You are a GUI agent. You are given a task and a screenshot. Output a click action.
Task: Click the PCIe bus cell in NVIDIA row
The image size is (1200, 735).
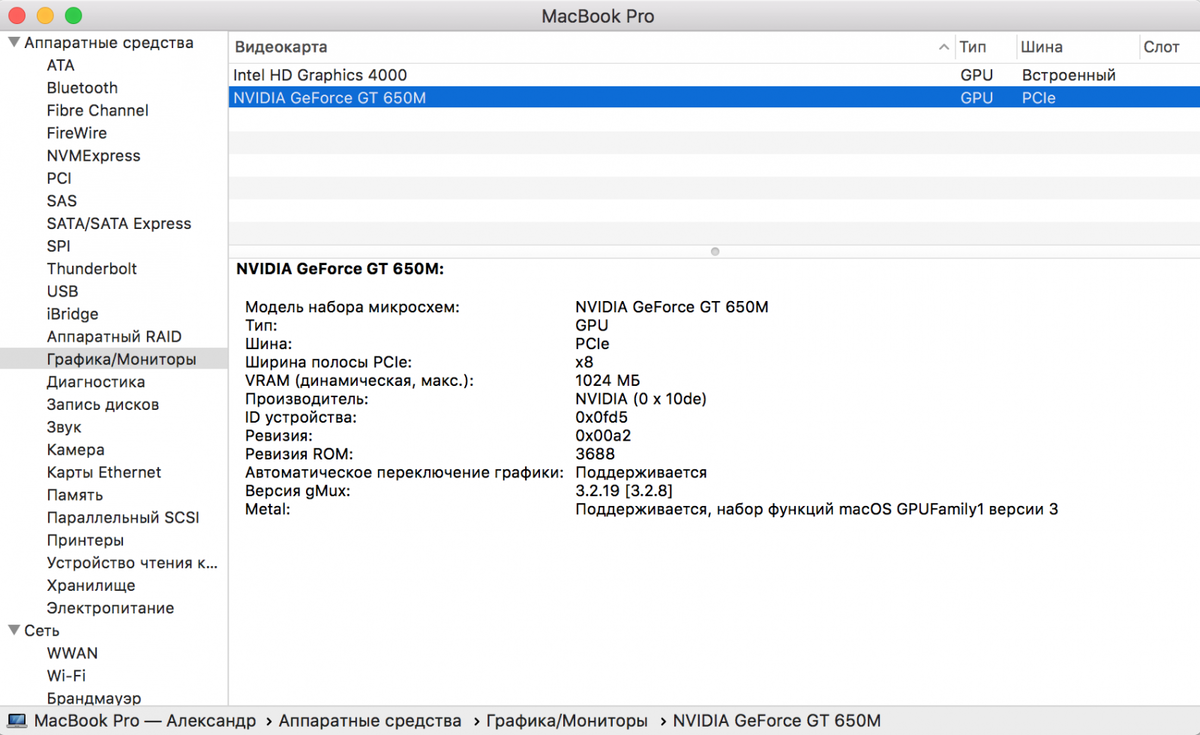point(1038,98)
